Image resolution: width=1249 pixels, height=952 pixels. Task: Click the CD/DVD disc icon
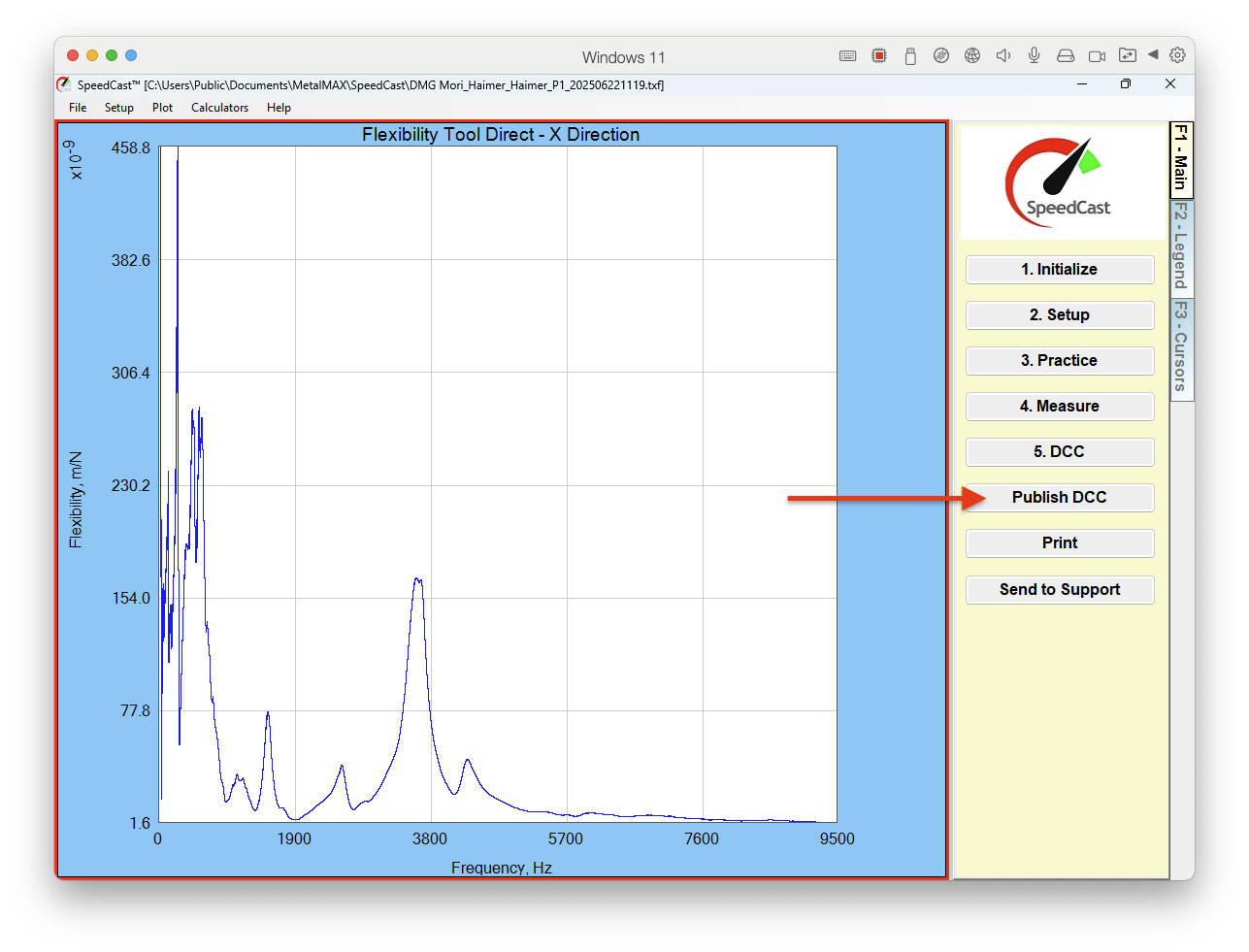[941, 56]
